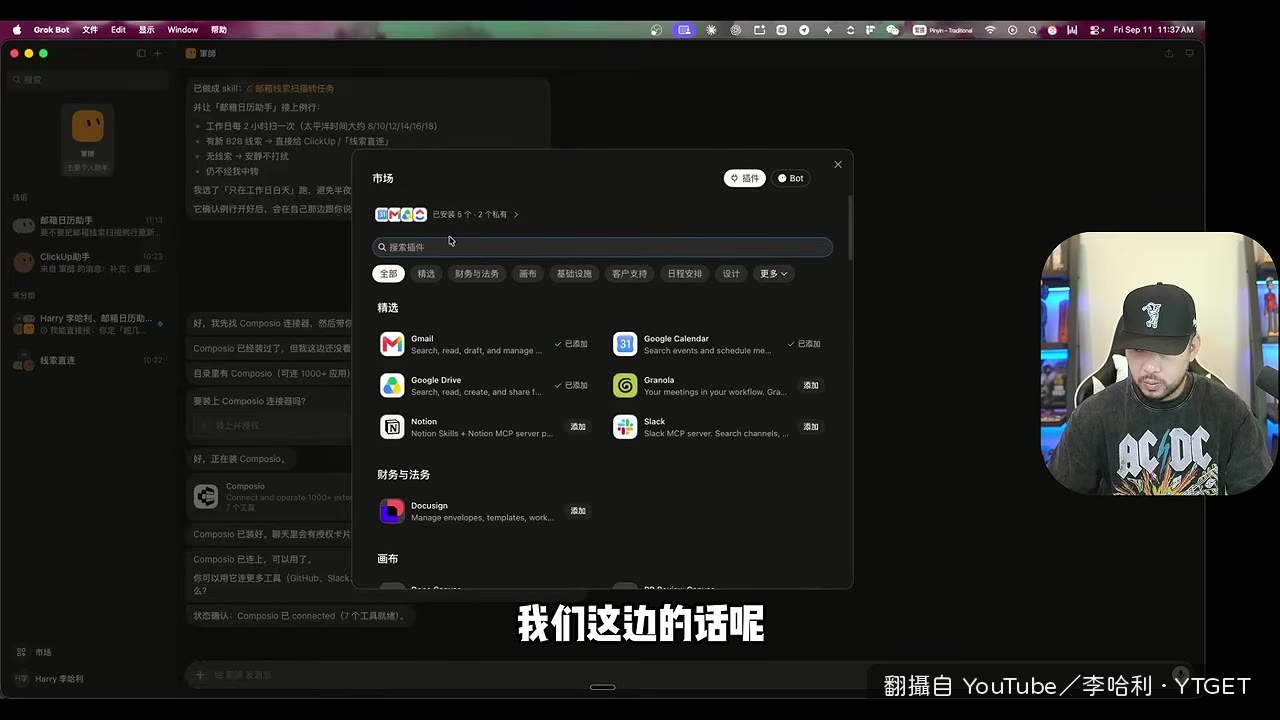Close the 市场 marketplace dialog
Viewport: 1280px width, 720px height.
coord(838,164)
